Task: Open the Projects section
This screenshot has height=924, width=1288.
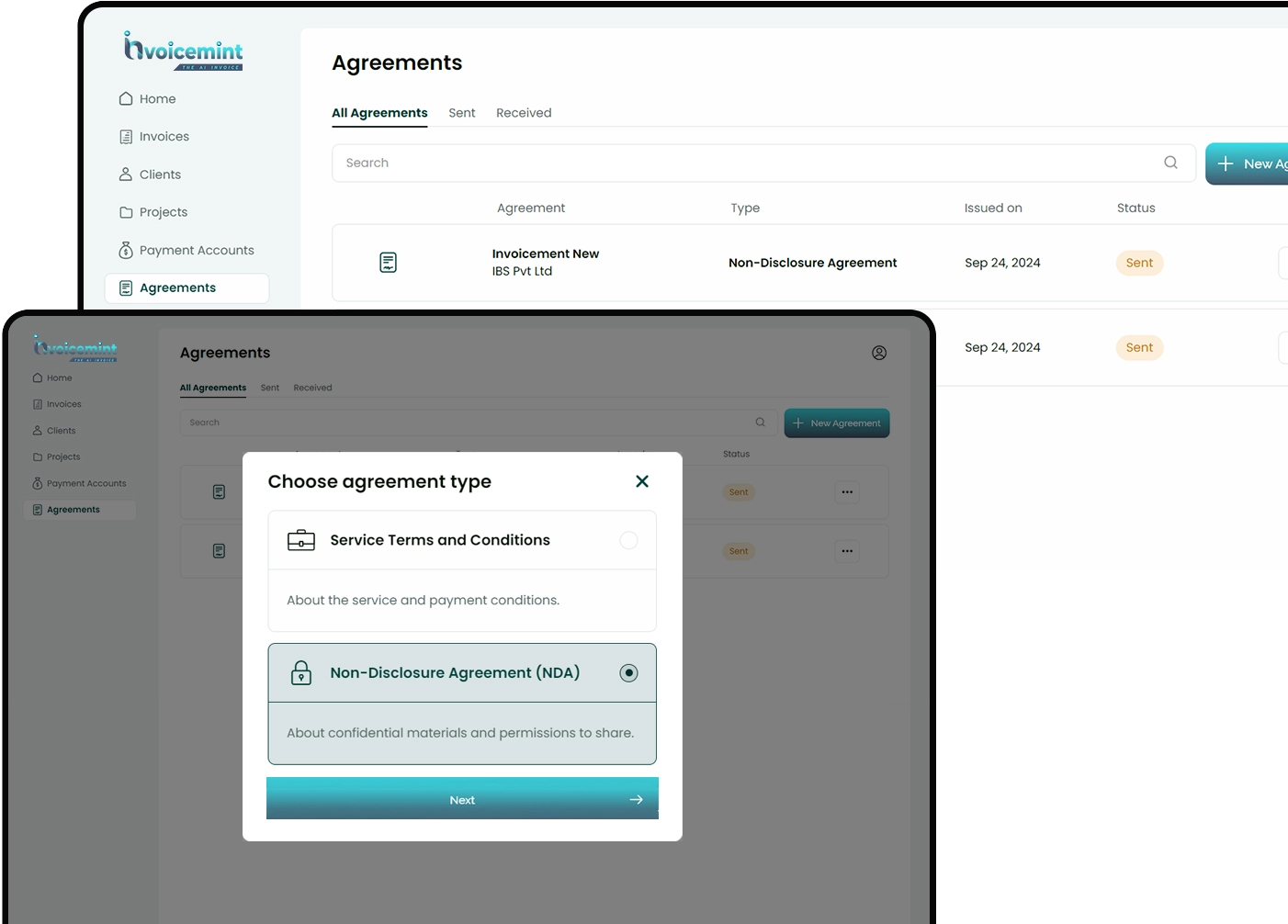Action: (x=164, y=212)
